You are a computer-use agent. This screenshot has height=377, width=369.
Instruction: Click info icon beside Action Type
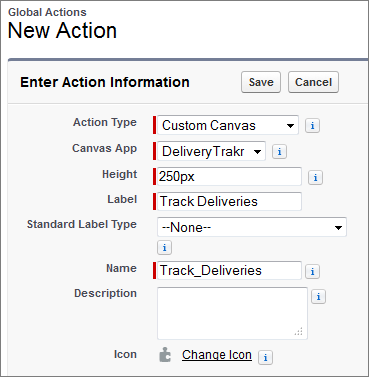312,126
